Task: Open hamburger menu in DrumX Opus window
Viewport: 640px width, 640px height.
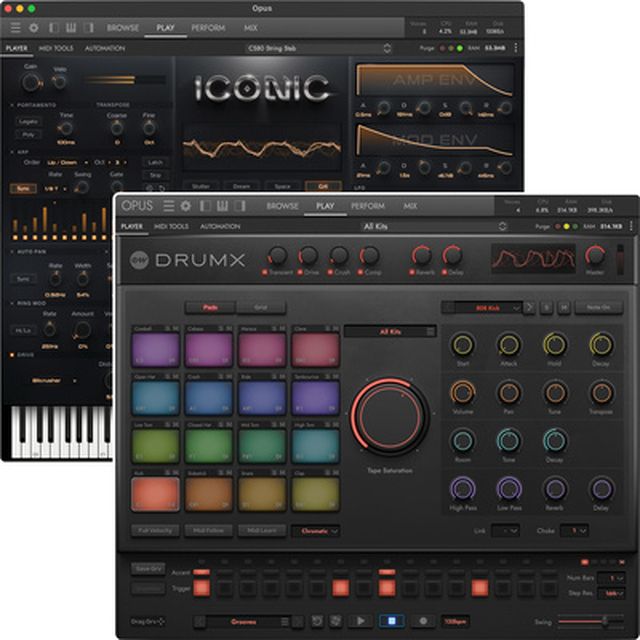Action: 169,206
